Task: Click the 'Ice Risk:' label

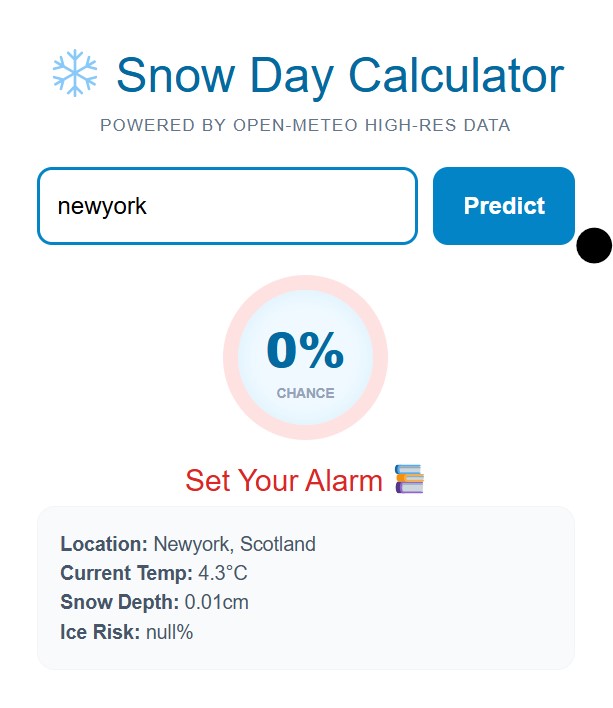Action: [100, 631]
